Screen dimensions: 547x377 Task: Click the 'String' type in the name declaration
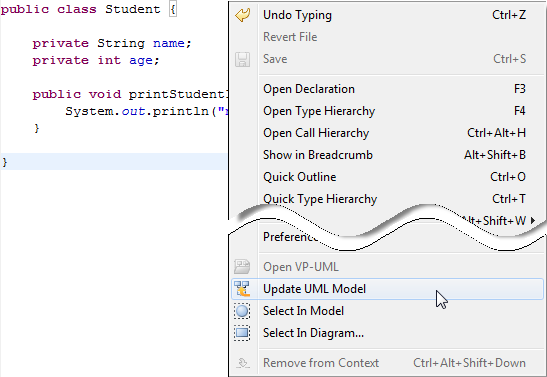pyautogui.click(x=121, y=43)
